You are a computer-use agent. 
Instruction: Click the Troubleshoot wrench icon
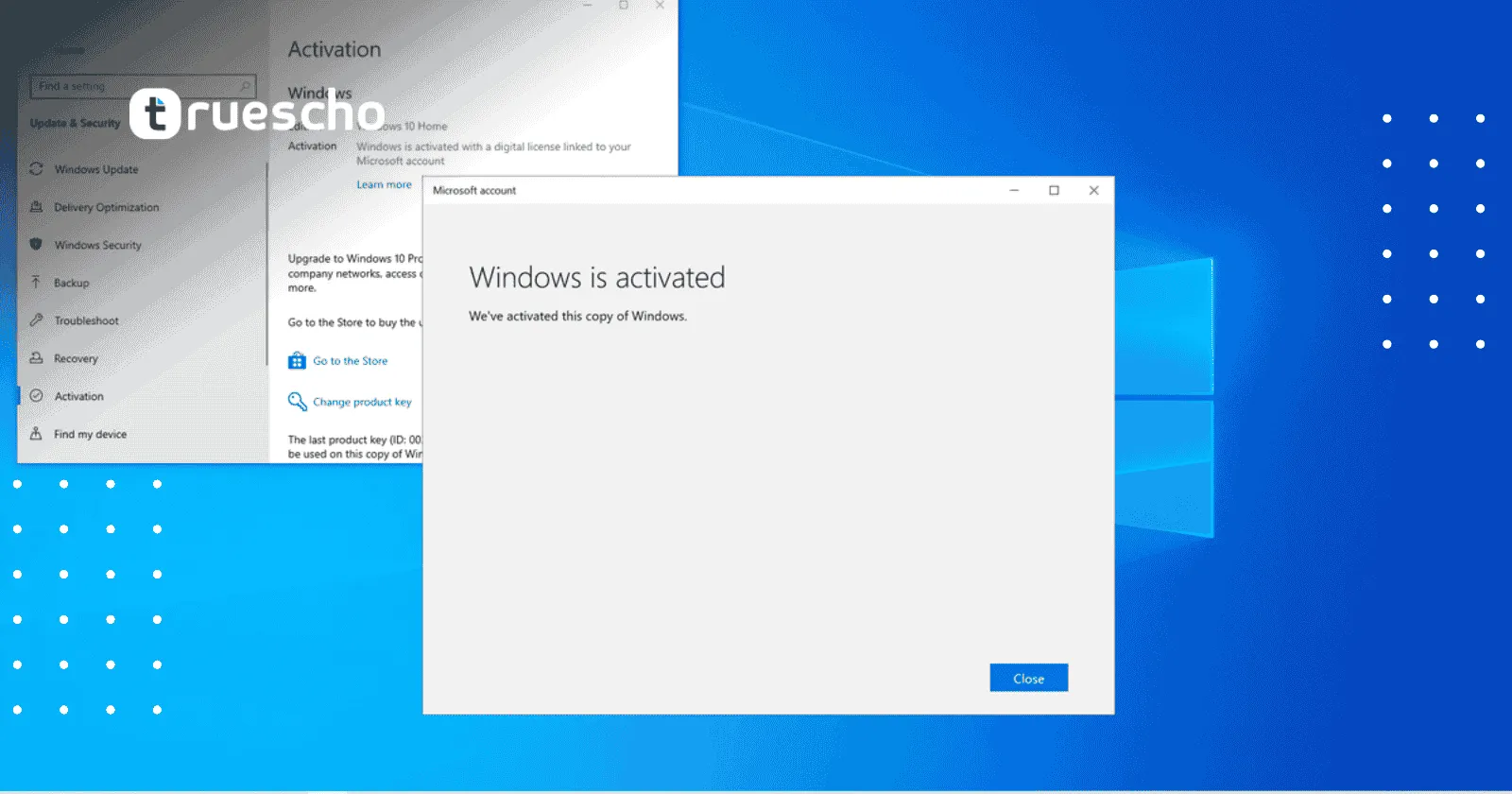[36, 320]
